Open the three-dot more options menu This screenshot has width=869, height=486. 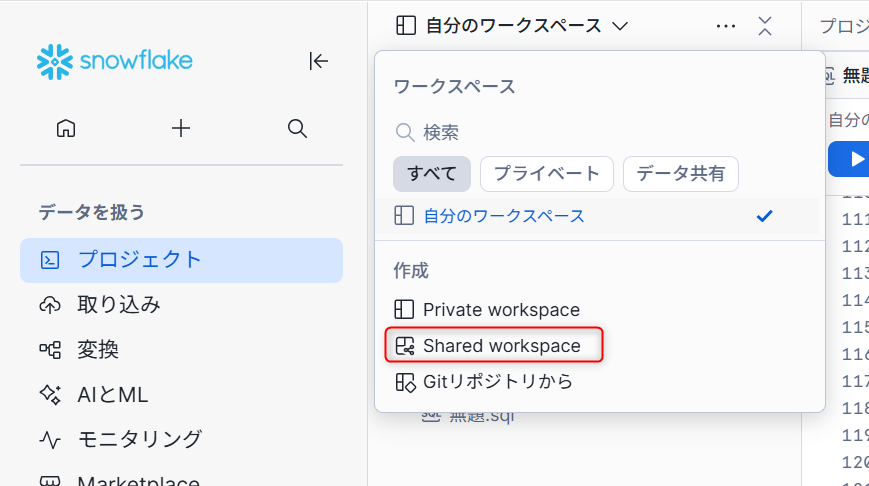click(x=726, y=26)
